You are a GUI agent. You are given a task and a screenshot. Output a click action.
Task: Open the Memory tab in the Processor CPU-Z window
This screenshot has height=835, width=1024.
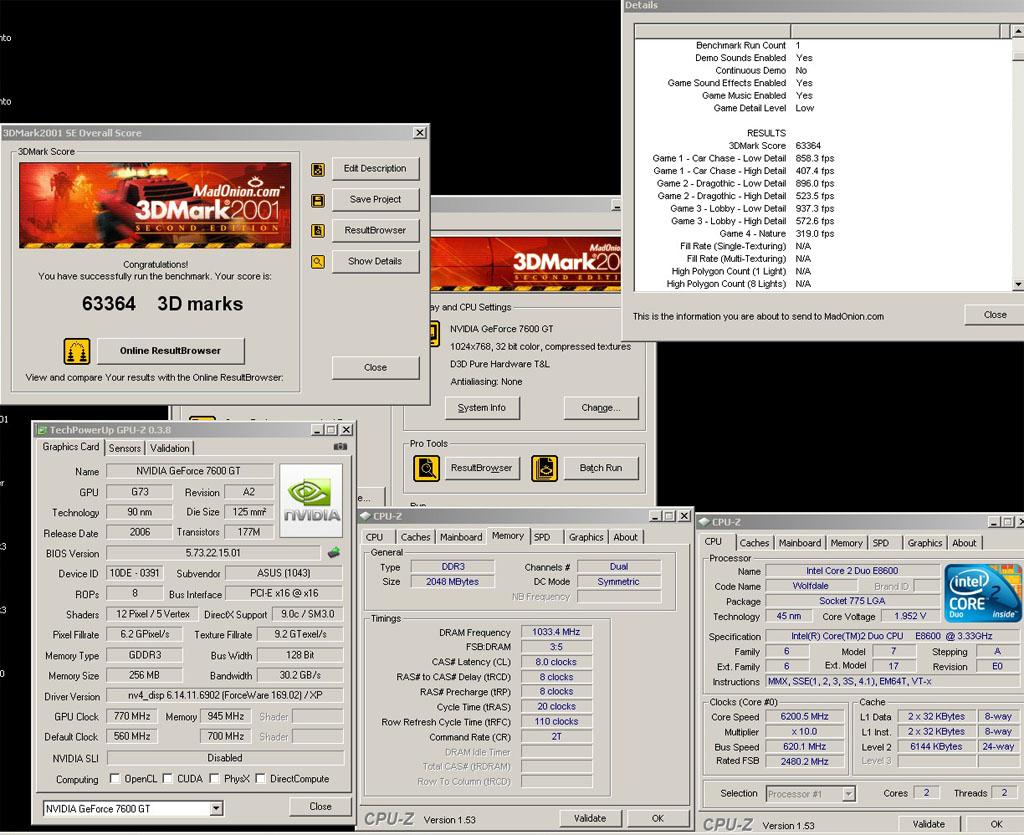click(x=846, y=543)
